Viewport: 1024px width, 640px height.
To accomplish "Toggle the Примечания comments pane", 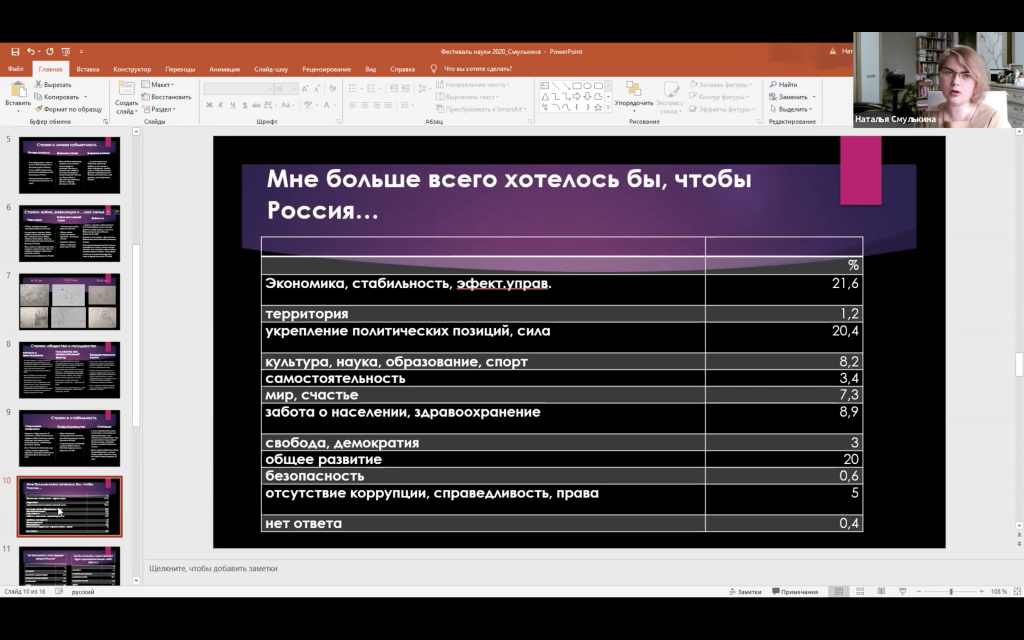I will tap(796, 592).
